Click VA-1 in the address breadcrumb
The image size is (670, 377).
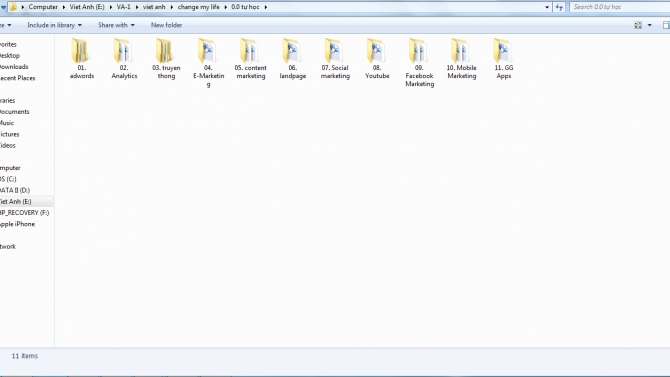[x=123, y=7]
